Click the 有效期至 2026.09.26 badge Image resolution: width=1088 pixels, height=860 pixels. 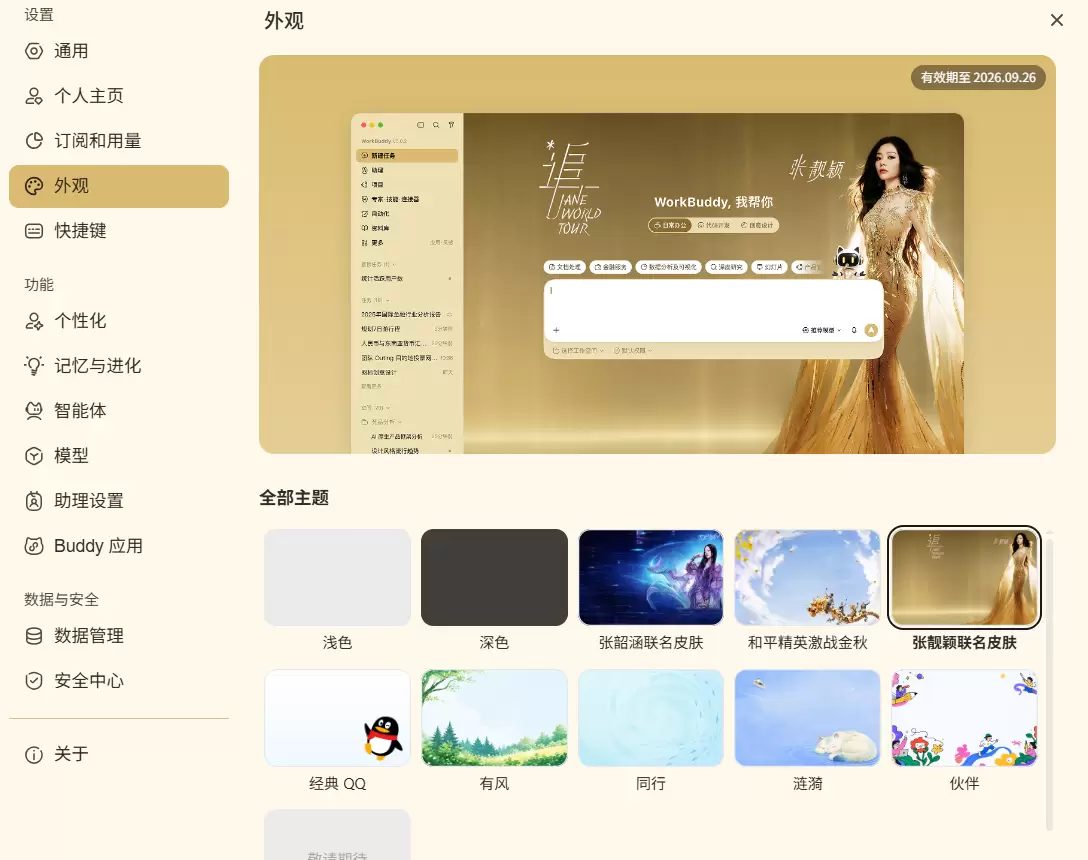click(x=978, y=78)
